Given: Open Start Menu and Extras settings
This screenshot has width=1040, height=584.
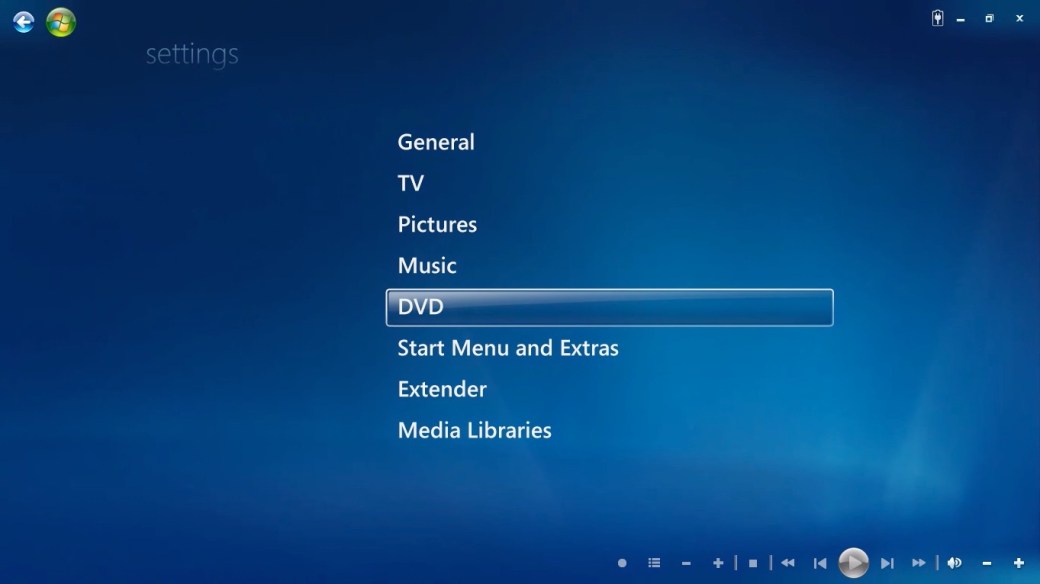Looking at the screenshot, I should point(508,348).
